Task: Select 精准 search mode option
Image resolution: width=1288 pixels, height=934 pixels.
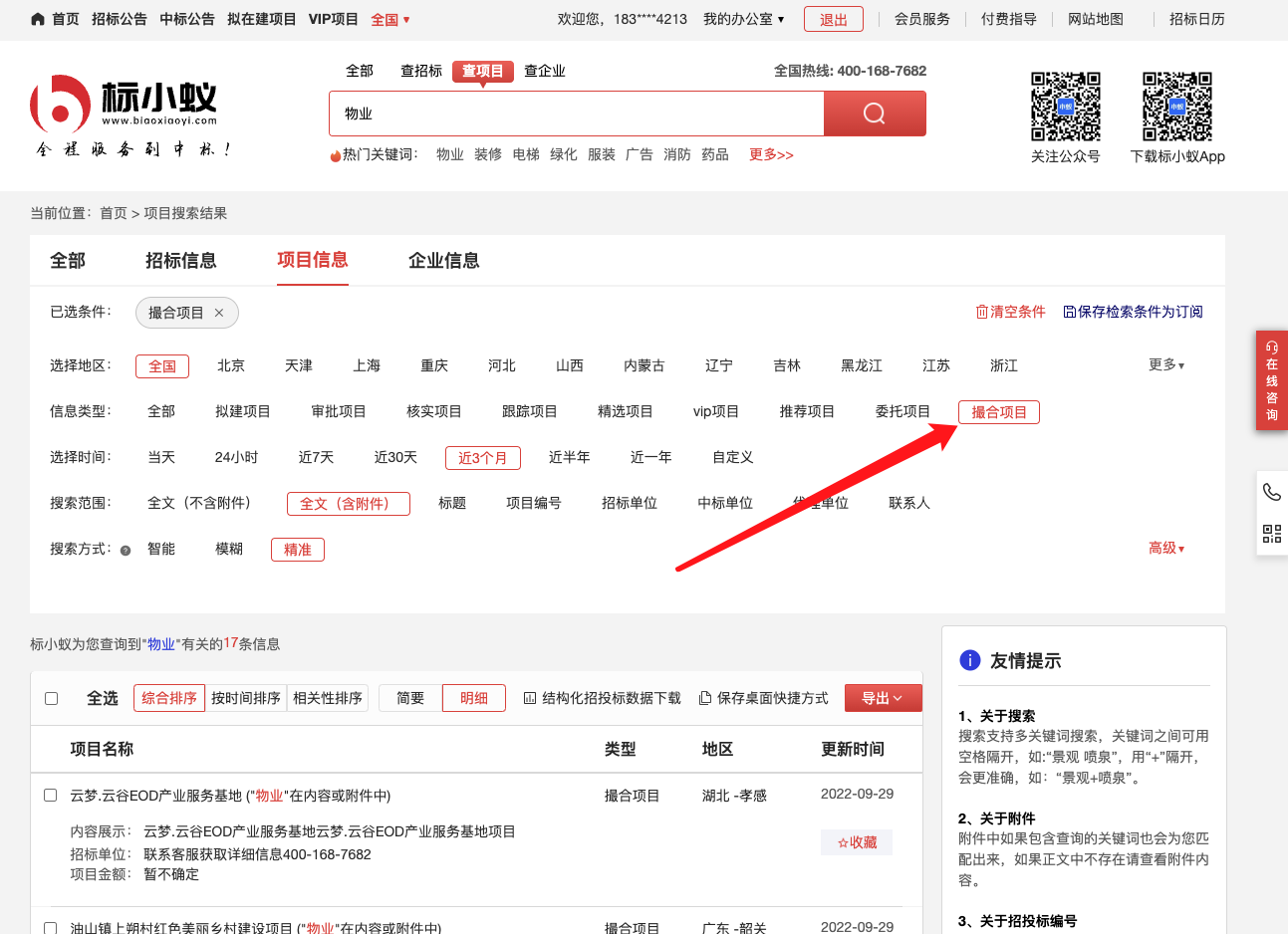Action: [297, 550]
